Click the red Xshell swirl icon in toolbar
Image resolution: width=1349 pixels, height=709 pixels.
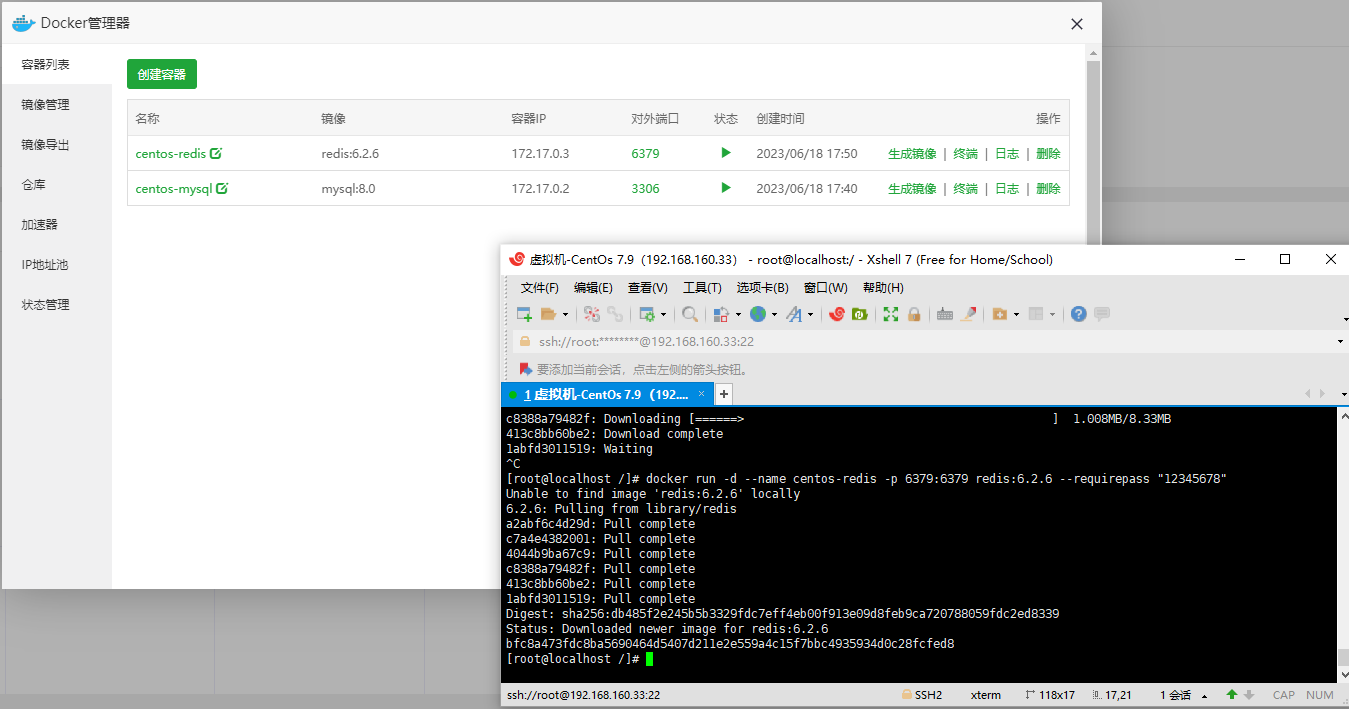(x=837, y=314)
